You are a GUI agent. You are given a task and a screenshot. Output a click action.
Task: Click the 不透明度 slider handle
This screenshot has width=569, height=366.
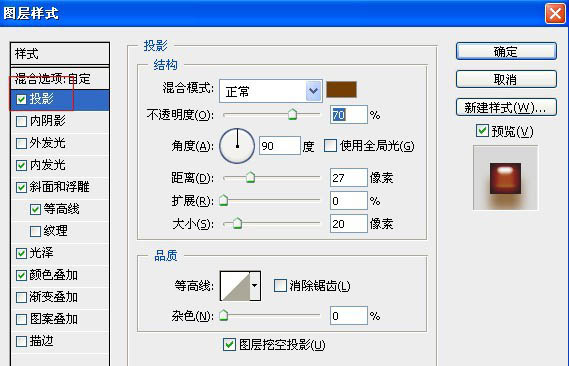(292, 114)
